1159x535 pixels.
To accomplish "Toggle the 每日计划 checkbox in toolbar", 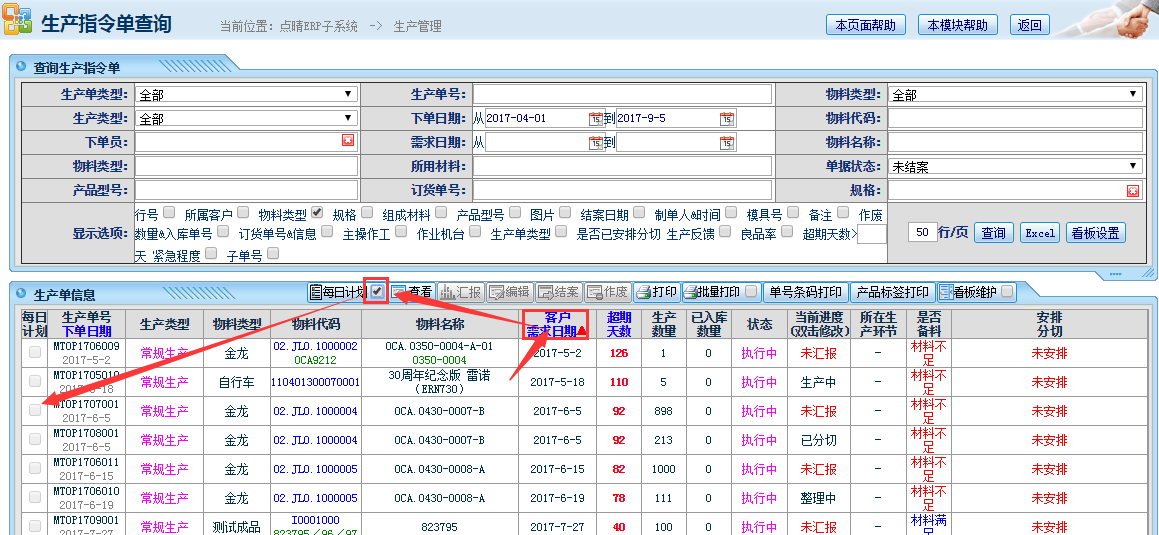I will pyautogui.click(x=376, y=291).
